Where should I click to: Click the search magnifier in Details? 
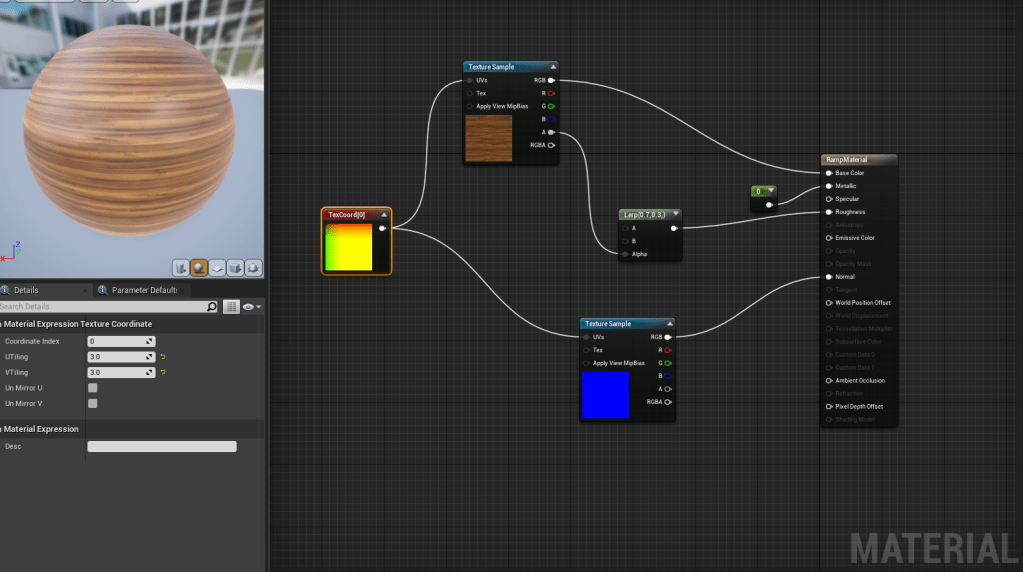211,307
